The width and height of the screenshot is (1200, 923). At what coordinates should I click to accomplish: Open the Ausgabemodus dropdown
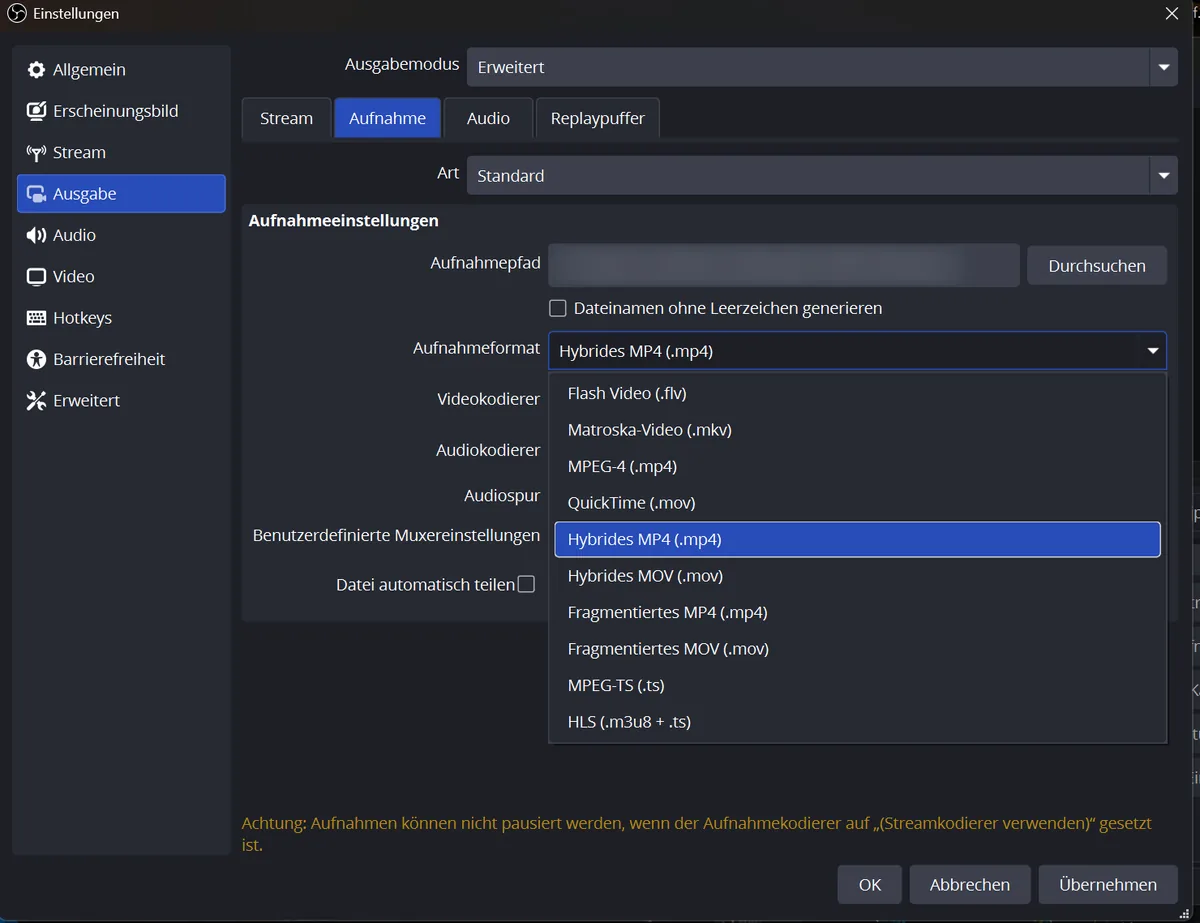pyautogui.click(x=822, y=67)
